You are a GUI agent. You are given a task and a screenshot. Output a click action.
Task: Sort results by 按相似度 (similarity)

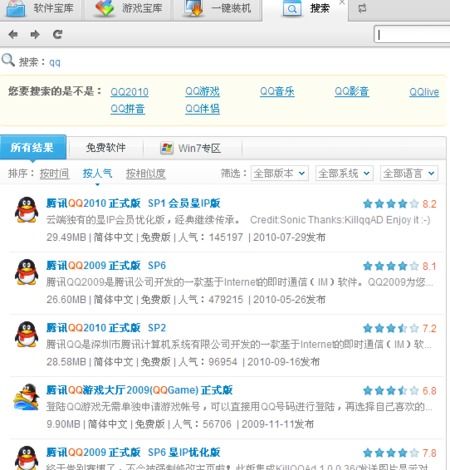pos(146,174)
